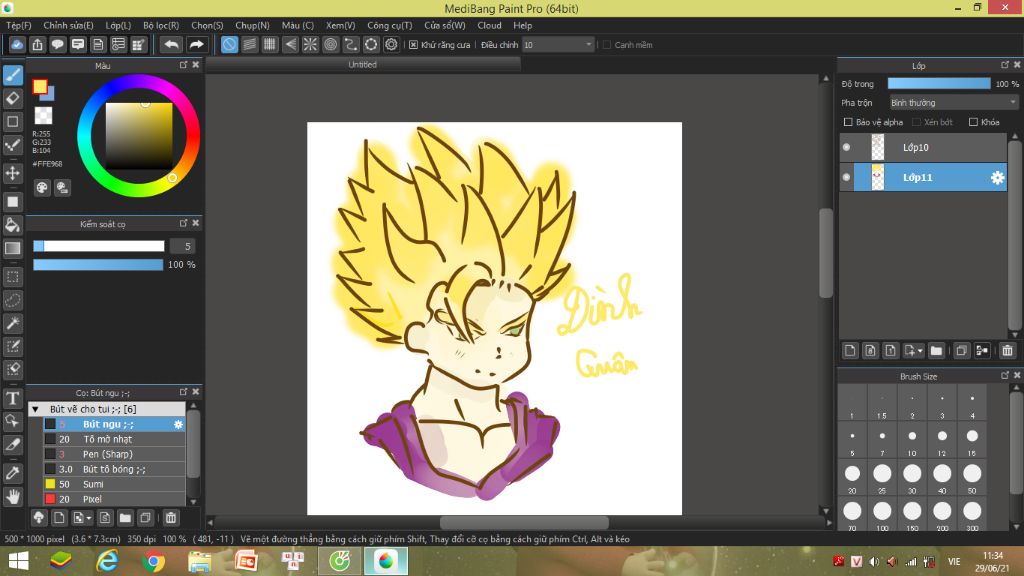Turn snap off with the Snap Off icon
This screenshot has height=576, width=1024.
229,44
